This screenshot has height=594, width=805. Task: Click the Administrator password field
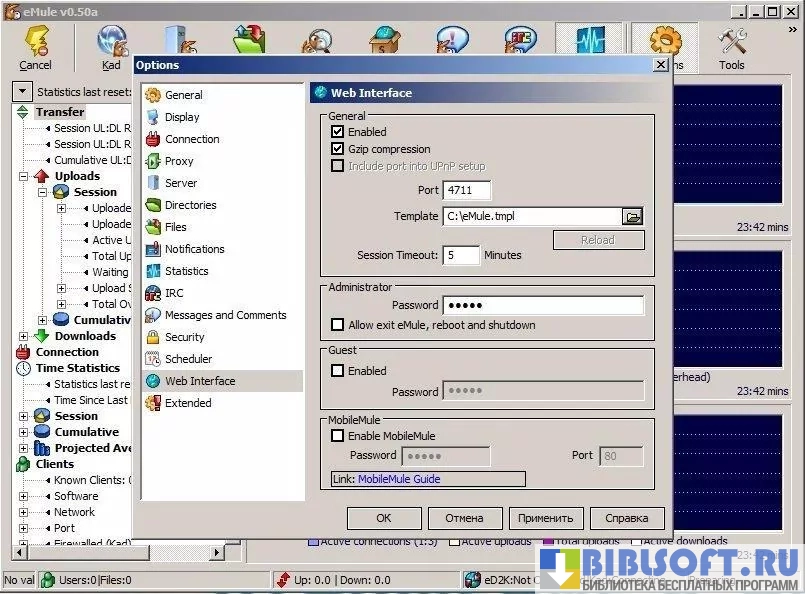click(x=543, y=305)
